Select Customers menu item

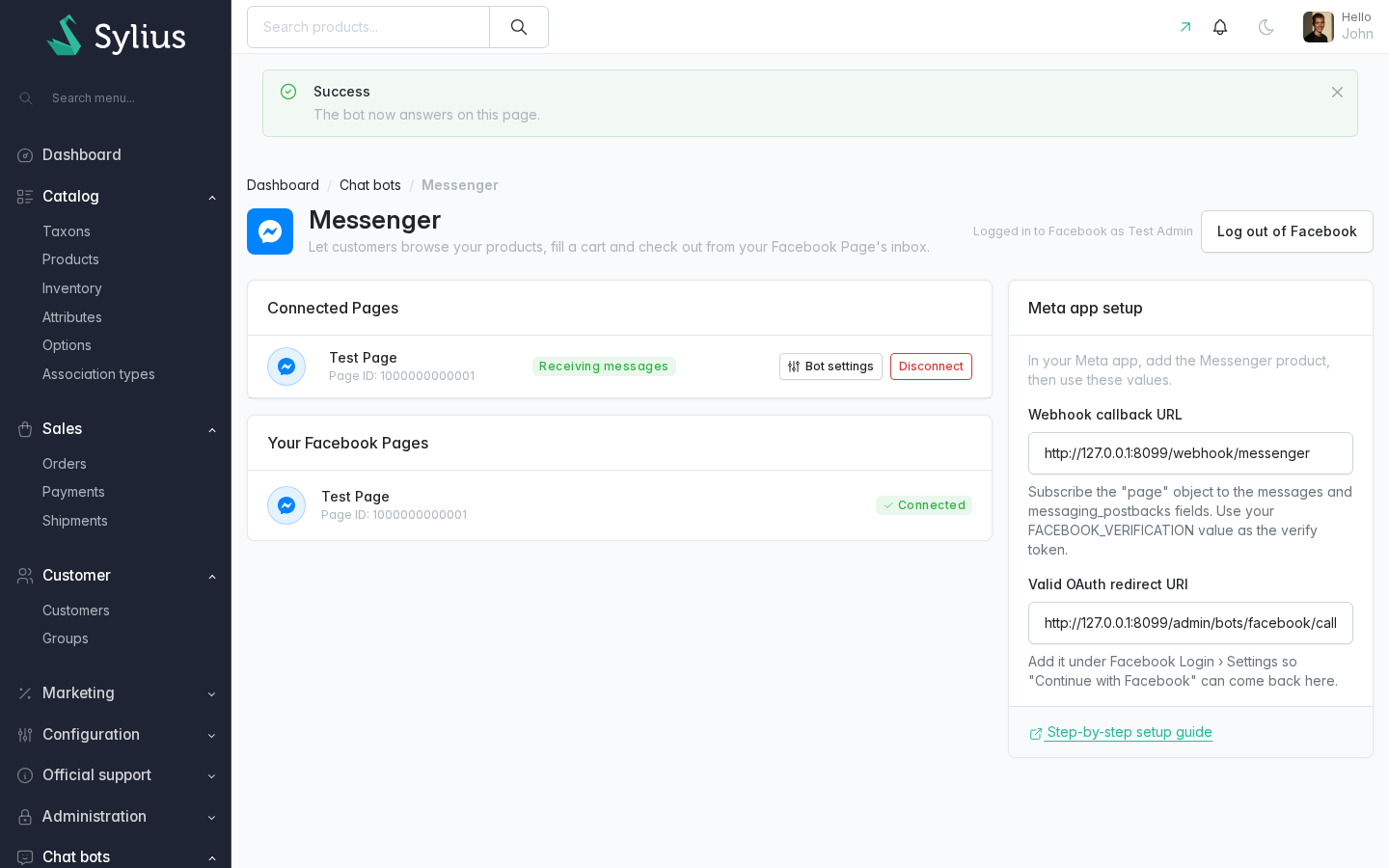(x=76, y=610)
